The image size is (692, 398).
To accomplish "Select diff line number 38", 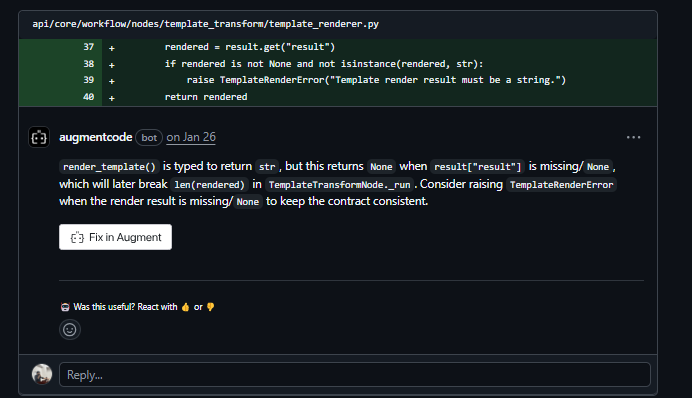I will (88, 64).
